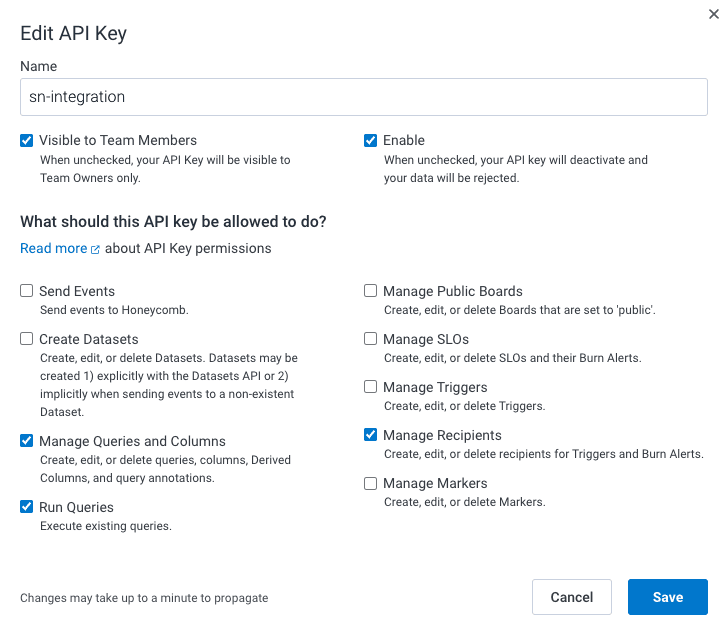This screenshot has width=727, height=633.
Task: Open the Read more permissions link
Action: pyautogui.click(x=54, y=248)
